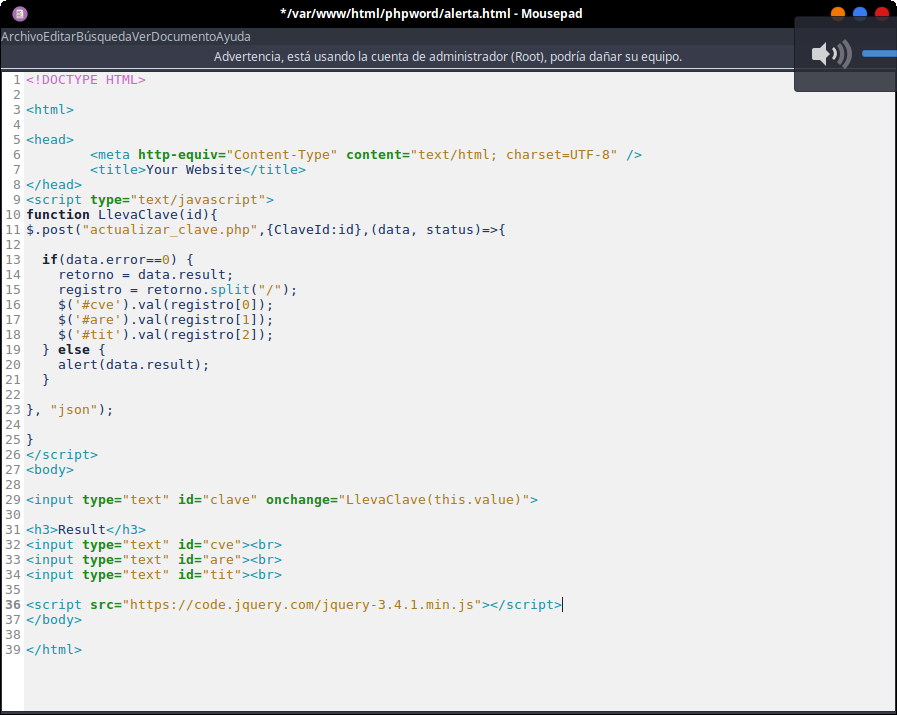
Task: Adjust the volume level slider
Action: [879, 54]
